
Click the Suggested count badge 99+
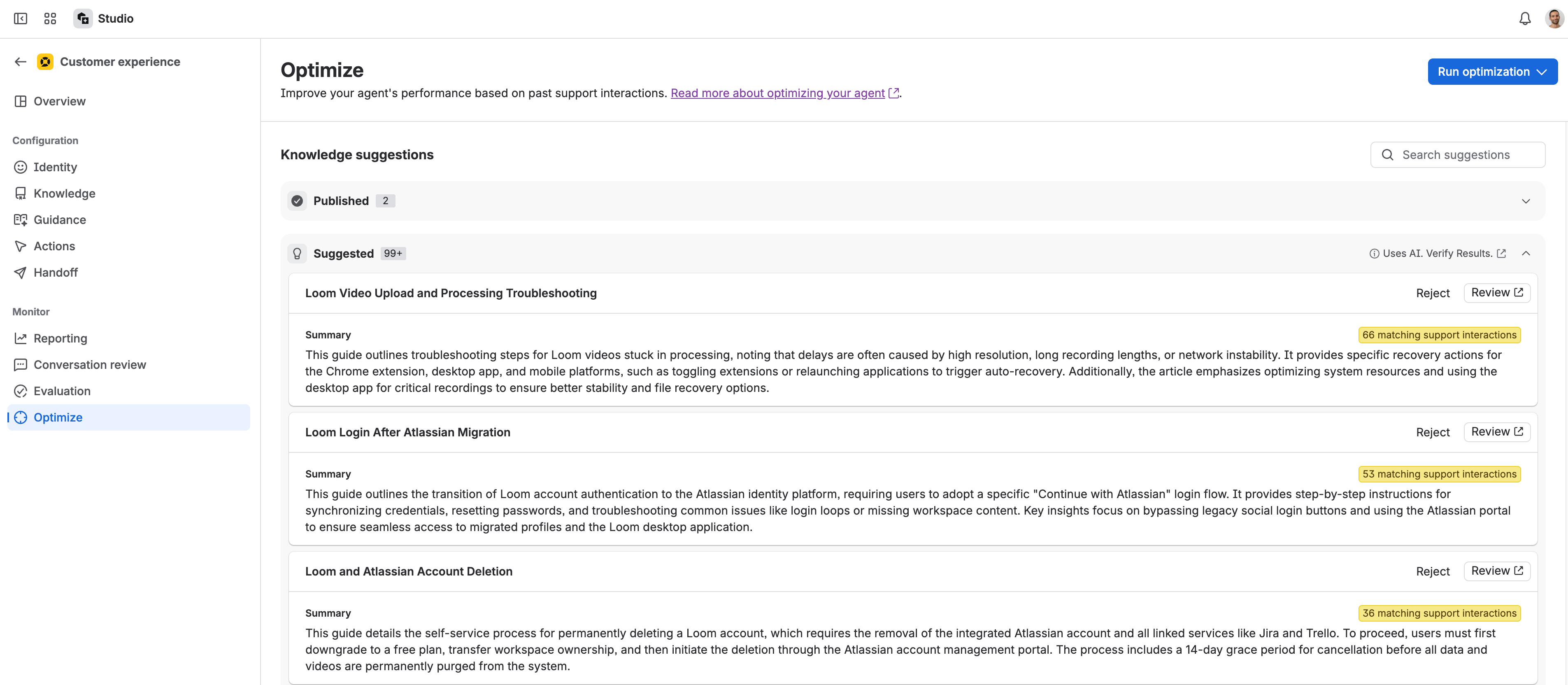pyautogui.click(x=393, y=253)
